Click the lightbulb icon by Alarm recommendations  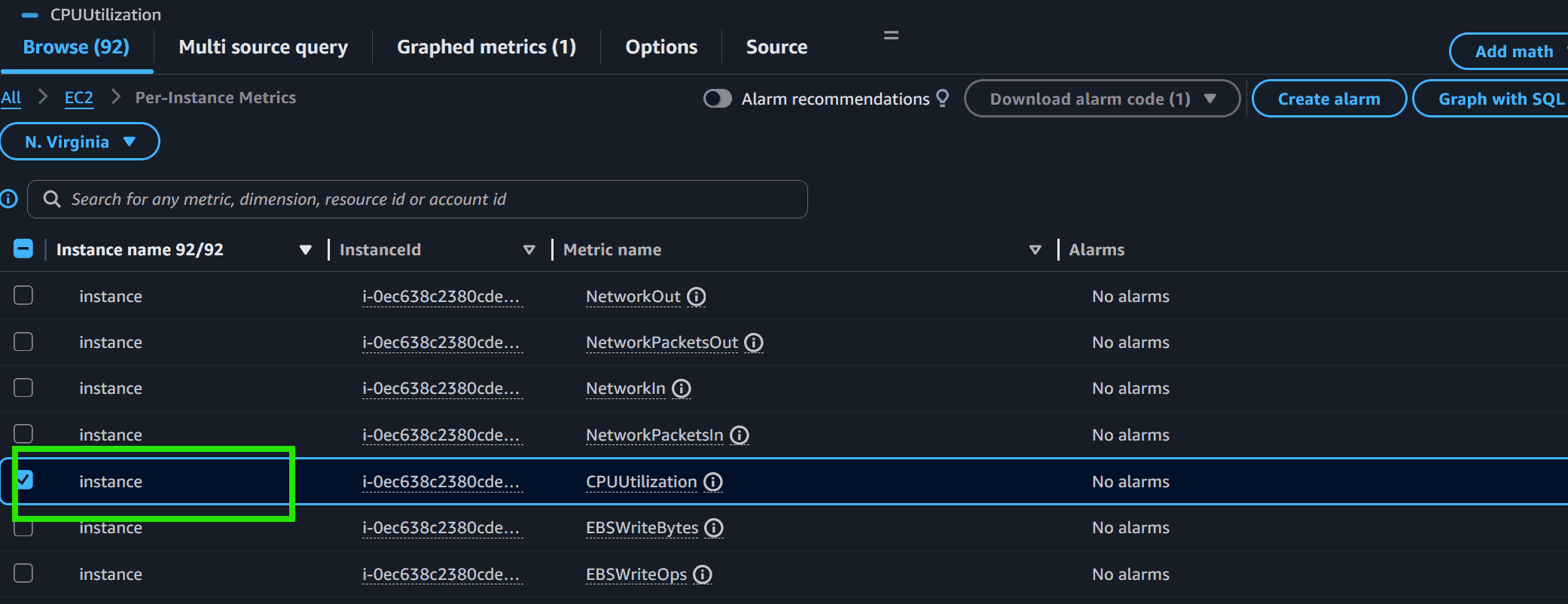942,99
